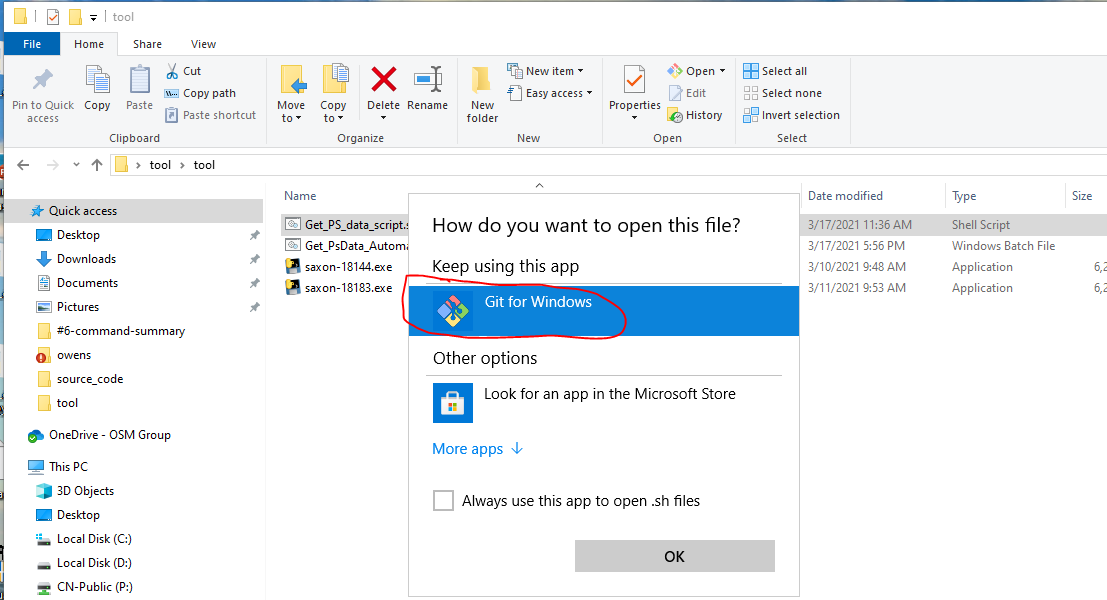Click the Properties checkmark icon
The width and height of the screenshot is (1107, 600).
point(634,80)
